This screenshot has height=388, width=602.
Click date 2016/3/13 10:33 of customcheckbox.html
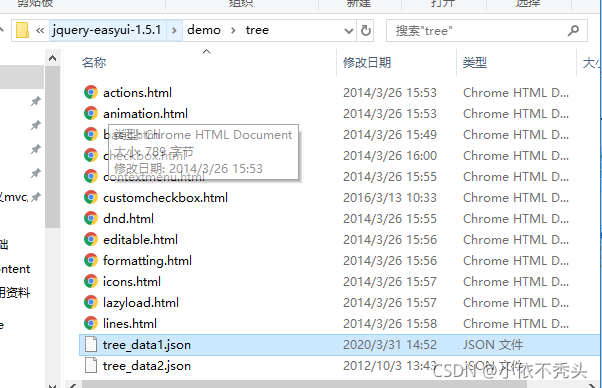click(x=390, y=198)
